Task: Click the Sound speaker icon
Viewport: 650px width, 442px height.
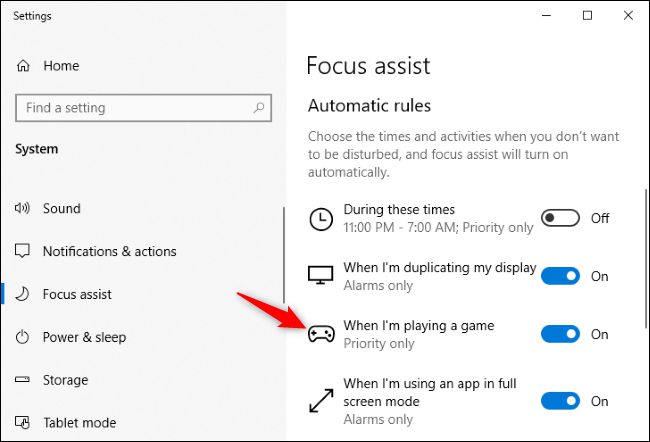Action: coord(22,208)
